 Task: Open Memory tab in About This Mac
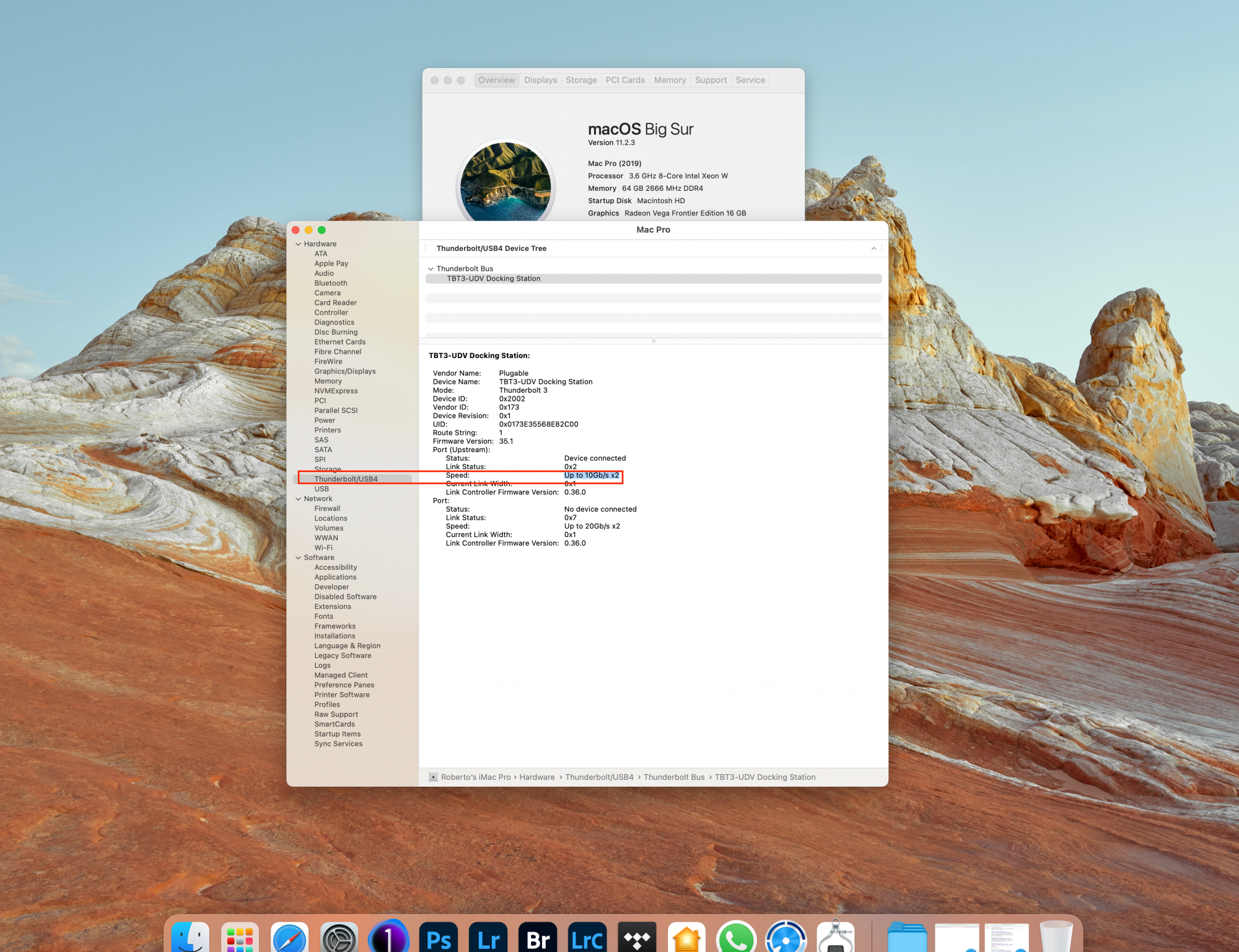pos(670,80)
